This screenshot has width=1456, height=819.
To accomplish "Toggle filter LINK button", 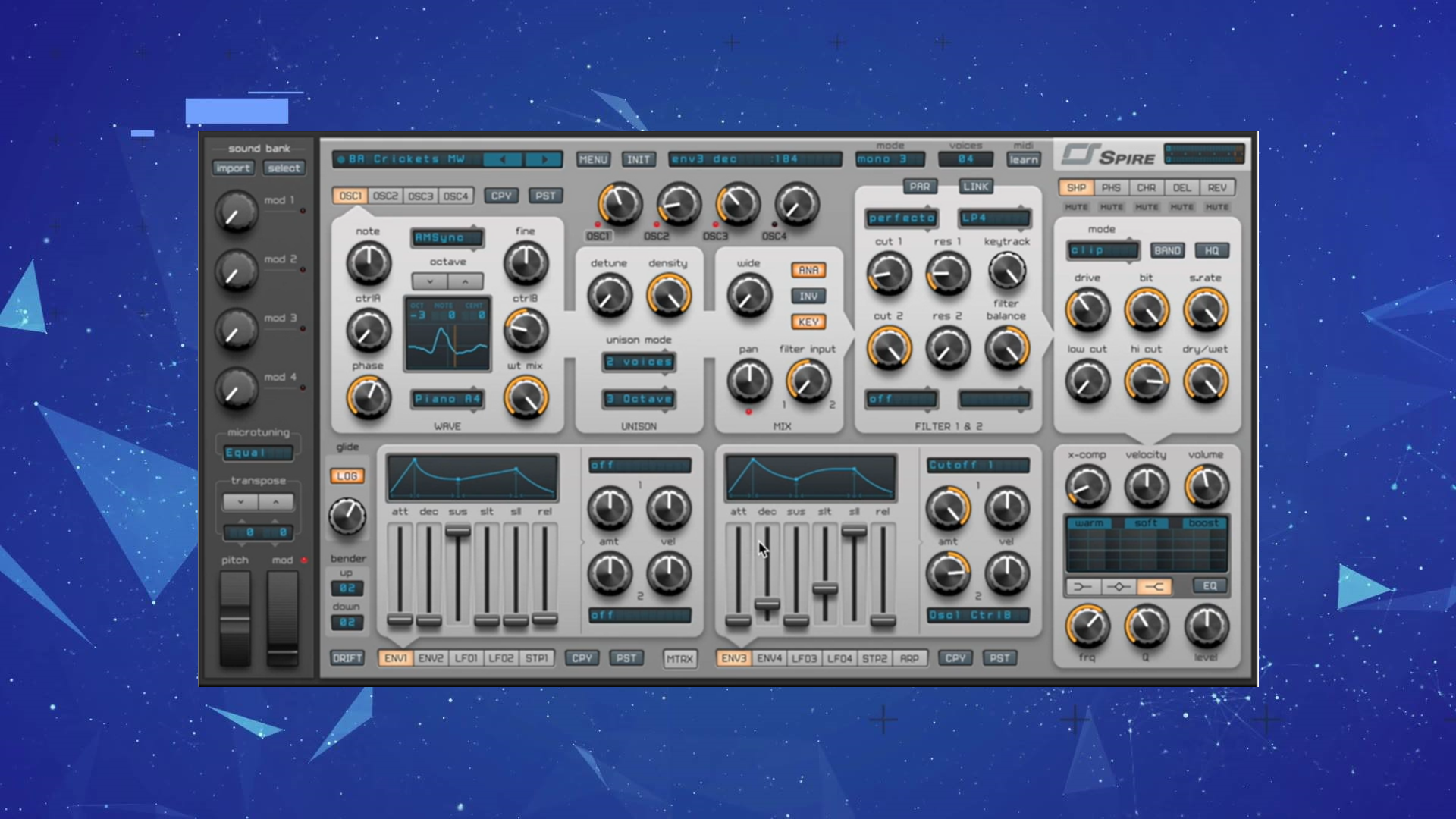I will (976, 187).
